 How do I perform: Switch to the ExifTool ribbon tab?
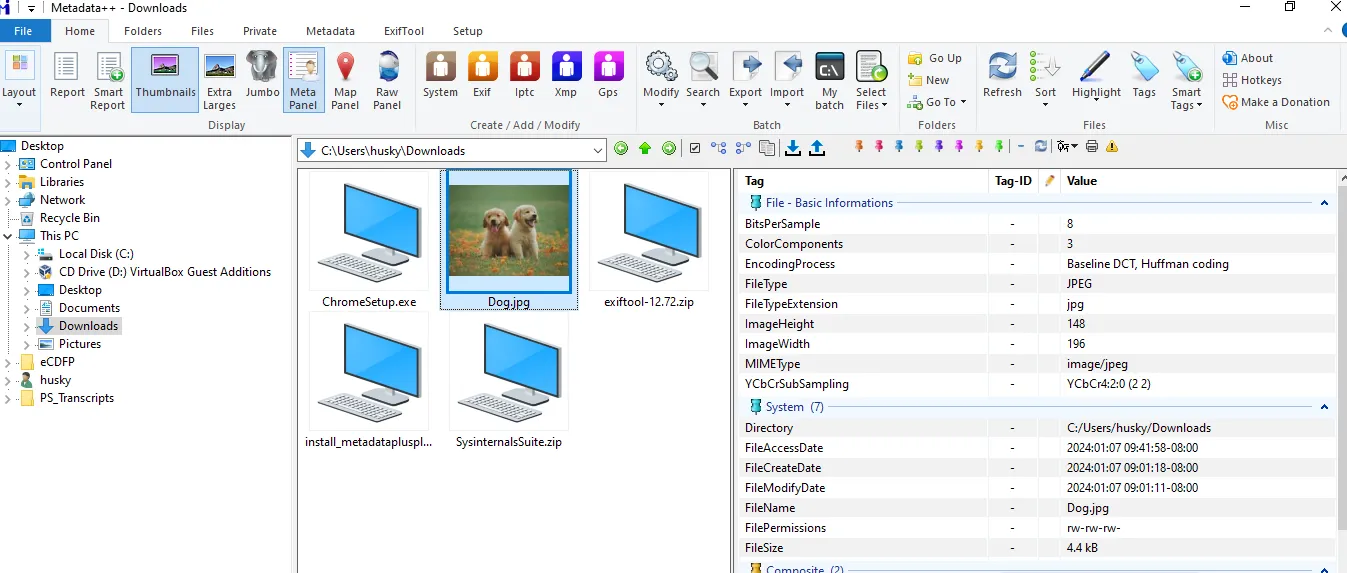(404, 31)
